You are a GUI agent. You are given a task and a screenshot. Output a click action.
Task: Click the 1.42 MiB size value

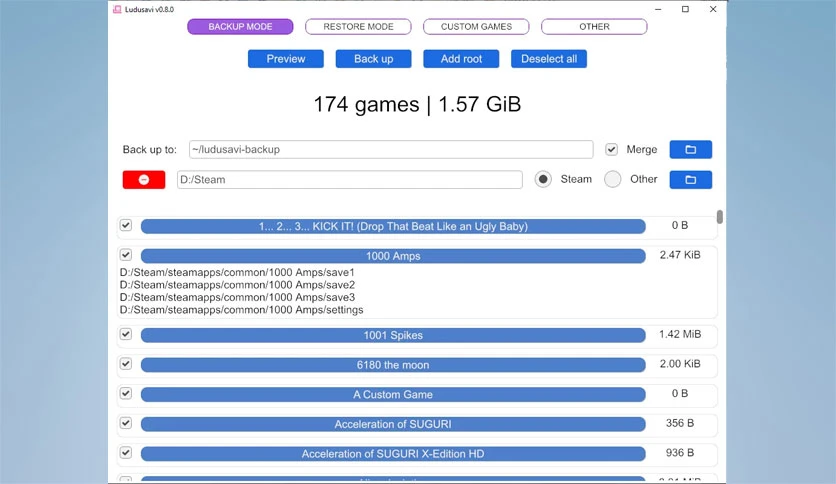(680, 334)
